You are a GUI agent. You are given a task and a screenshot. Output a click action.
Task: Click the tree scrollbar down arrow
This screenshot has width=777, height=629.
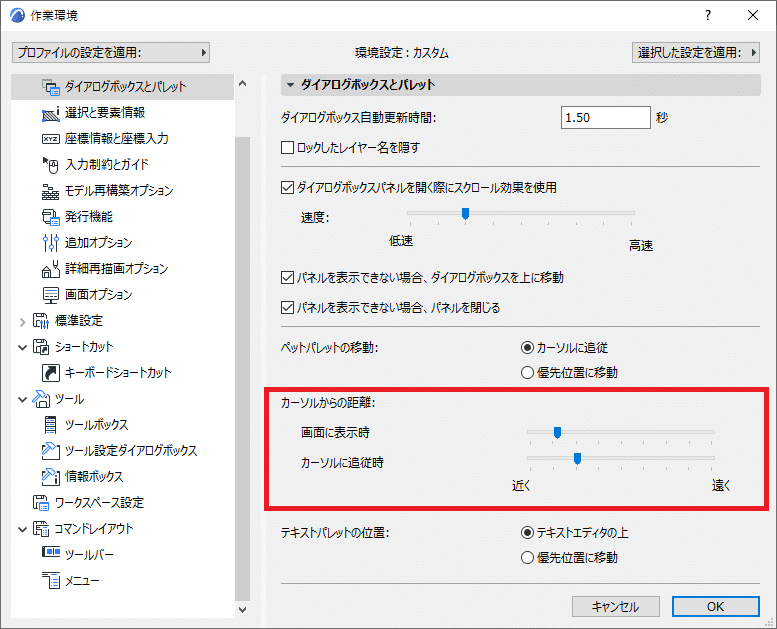[x=242, y=610]
